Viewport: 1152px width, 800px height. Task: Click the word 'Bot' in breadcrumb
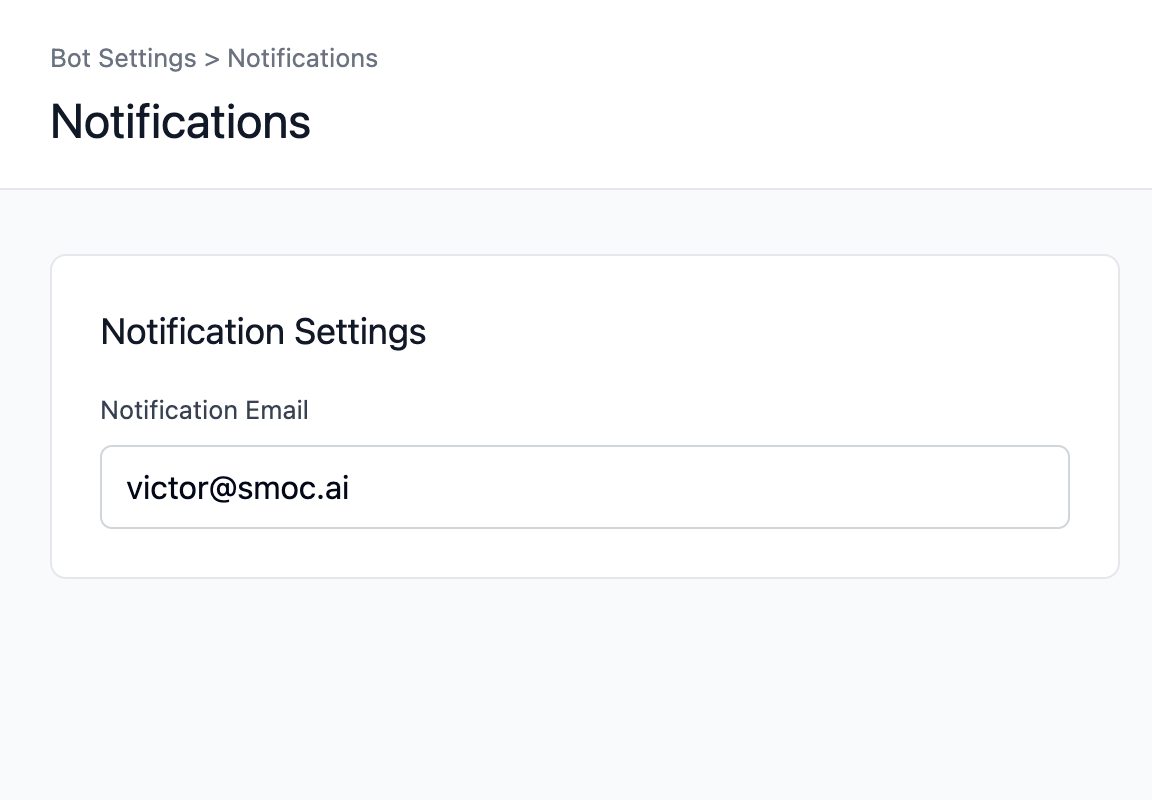(x=70, y=59)
